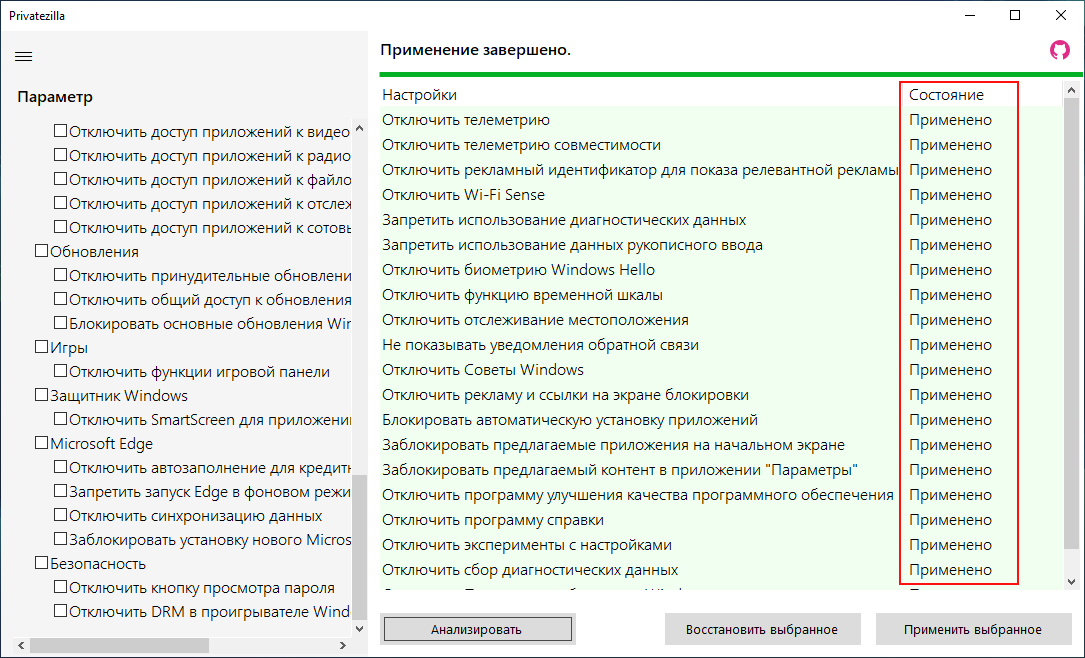Click up arrow of results list scrollbar
The image size is (1085, 658).
[1071, 90]
